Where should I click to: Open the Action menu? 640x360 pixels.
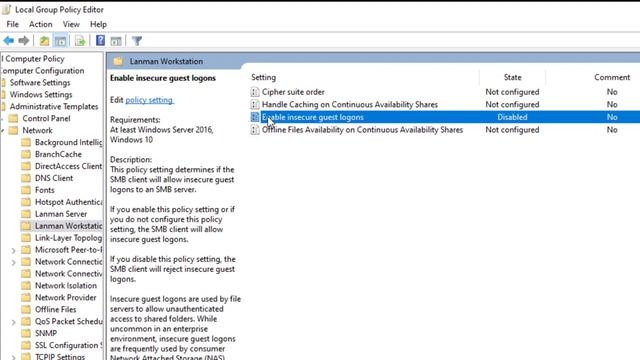pos(40,24)
